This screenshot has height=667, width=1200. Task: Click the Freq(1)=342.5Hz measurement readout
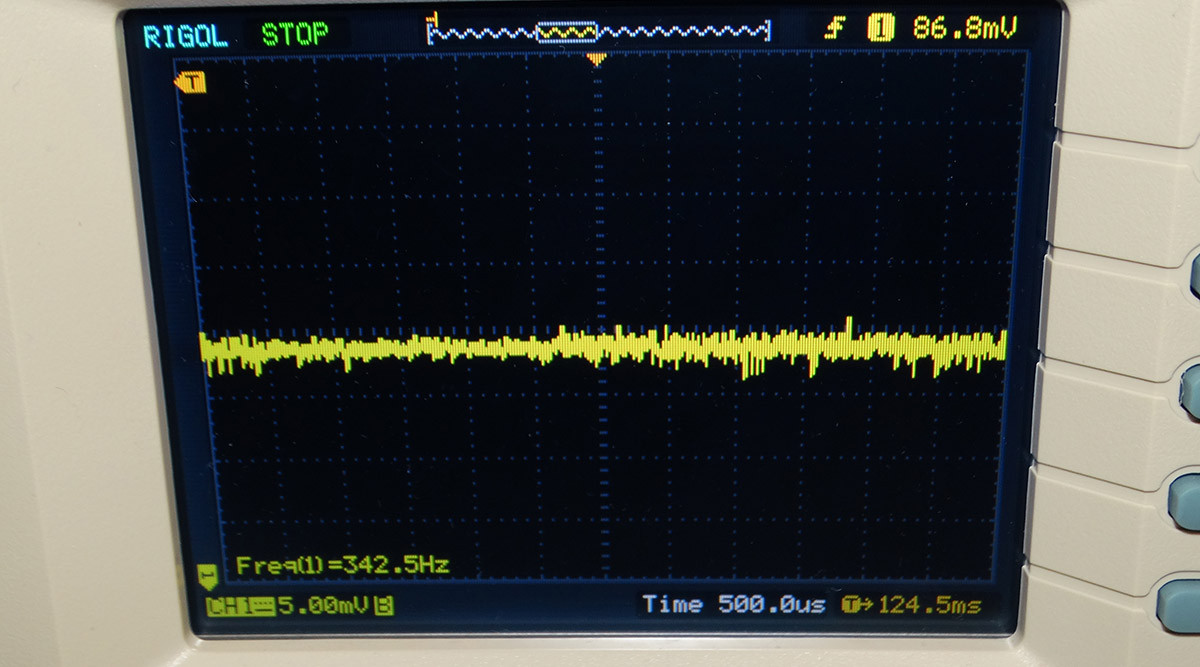point(342,566)
